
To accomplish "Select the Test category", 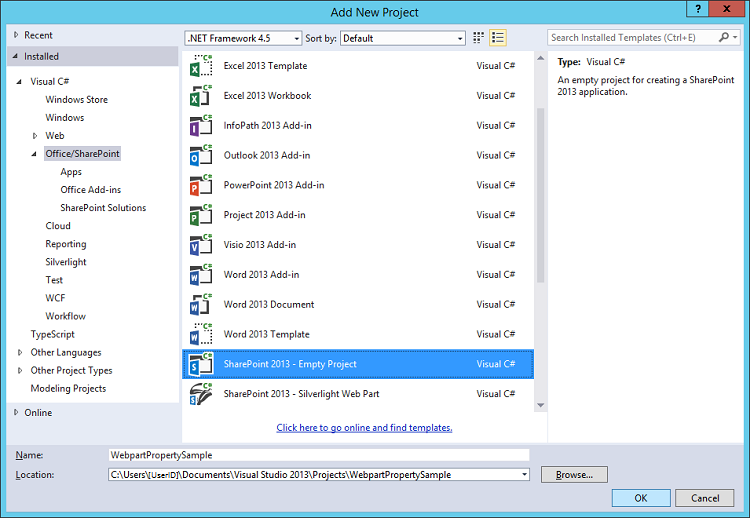I will [54, 280].
